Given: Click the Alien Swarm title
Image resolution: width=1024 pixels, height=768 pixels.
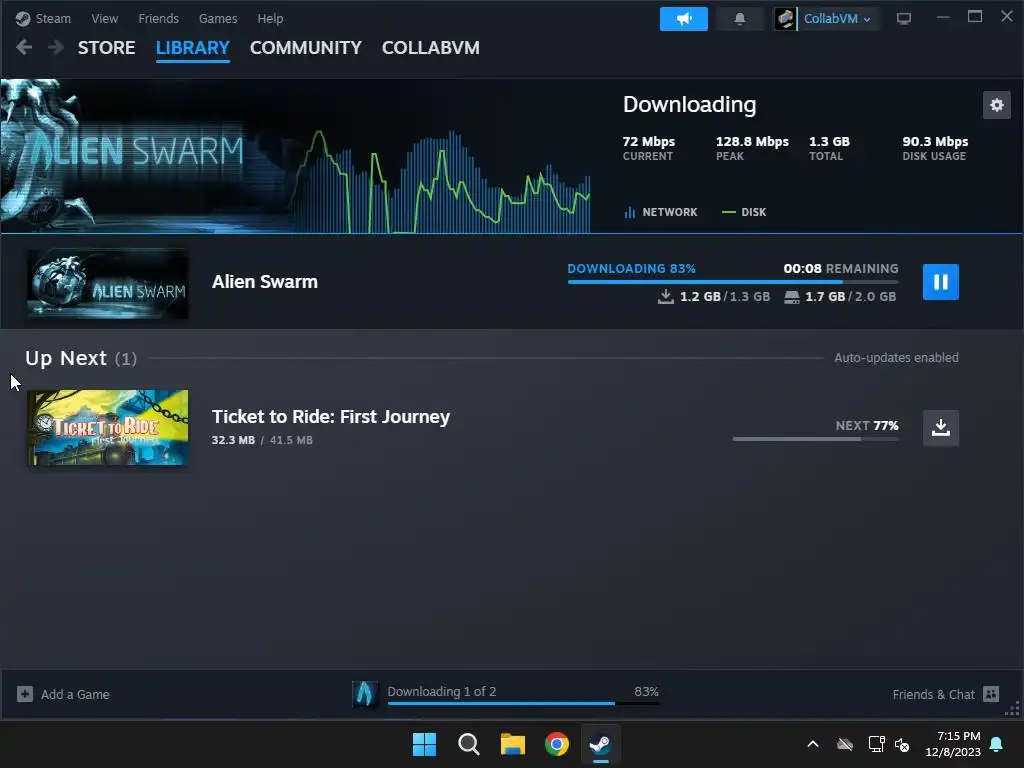Looking at the screenshot, I should point(264,281).
